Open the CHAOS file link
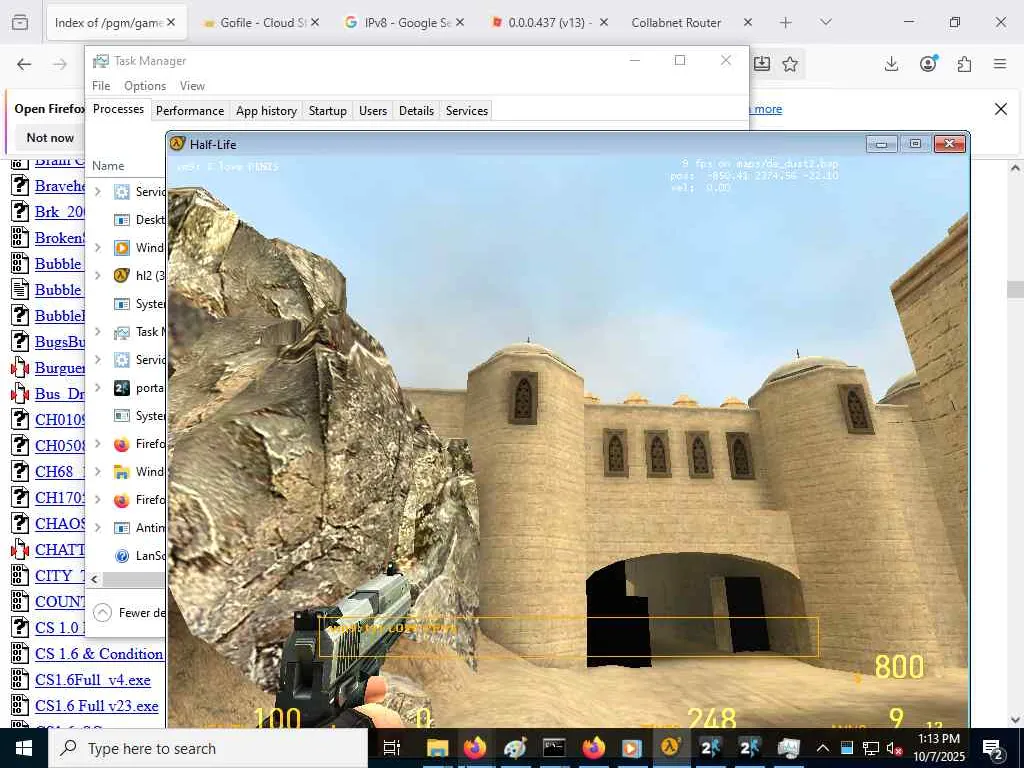Viewport: 1024px width, 768px height. pyautogui.click(x=59, y=524)
